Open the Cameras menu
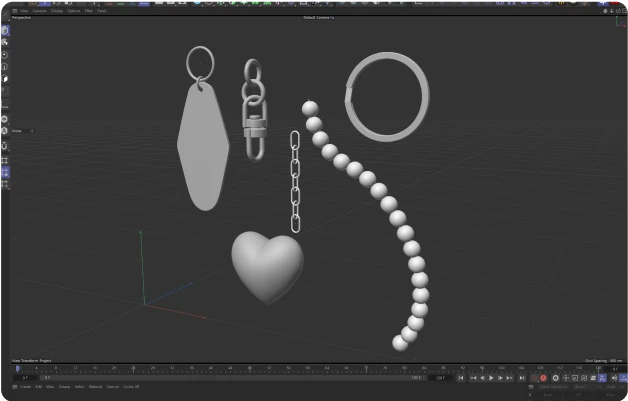Viewport: 628px width, 401px height. tap(40, 11)
